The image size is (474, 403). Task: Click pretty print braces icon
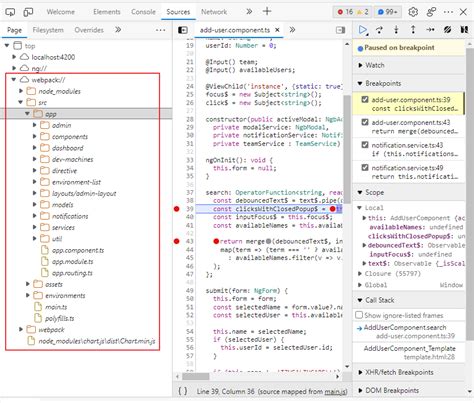pos(183,391)
